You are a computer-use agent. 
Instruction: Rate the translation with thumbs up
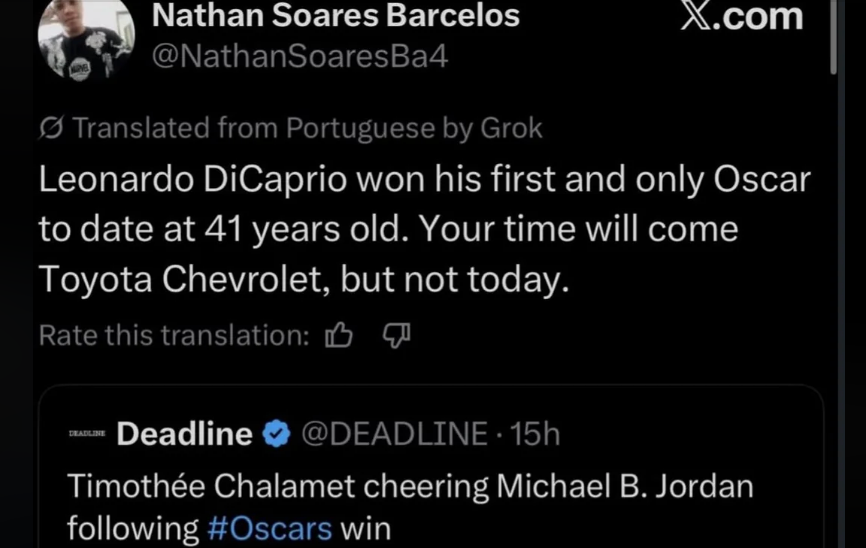click(x=339, y=336)
